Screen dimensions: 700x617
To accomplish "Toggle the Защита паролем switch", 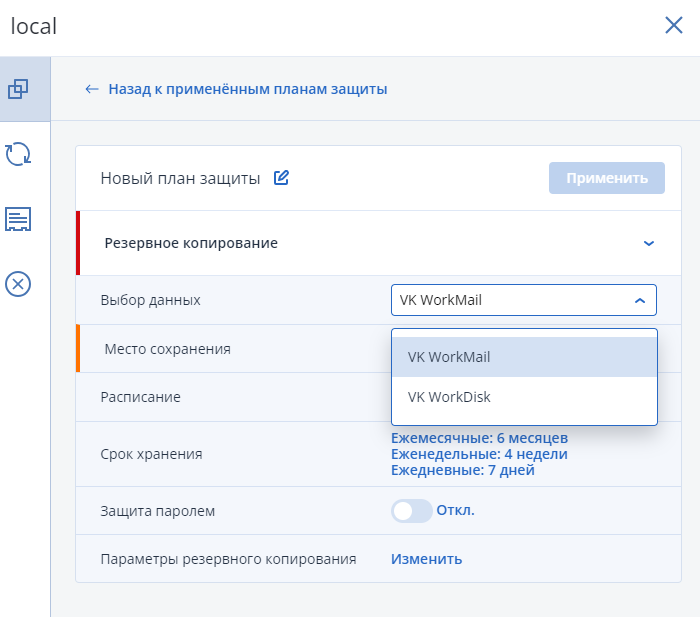I will [412, 511].
